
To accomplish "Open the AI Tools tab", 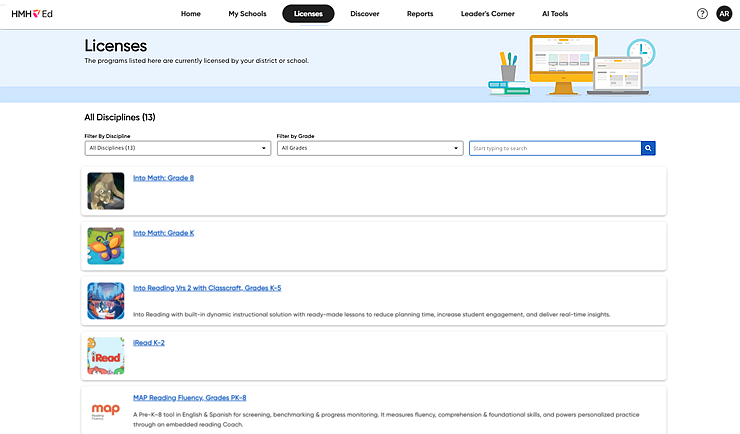I will (555, 14).
